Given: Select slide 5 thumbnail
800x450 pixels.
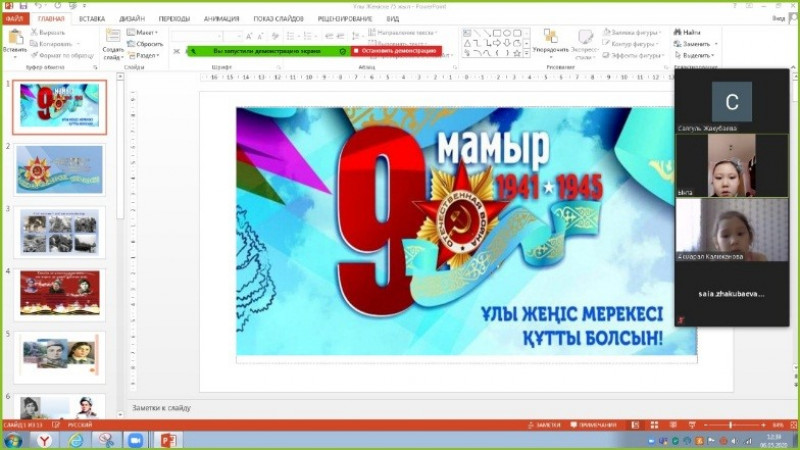Looking at the screenshot, I should (x=60, y=358).
